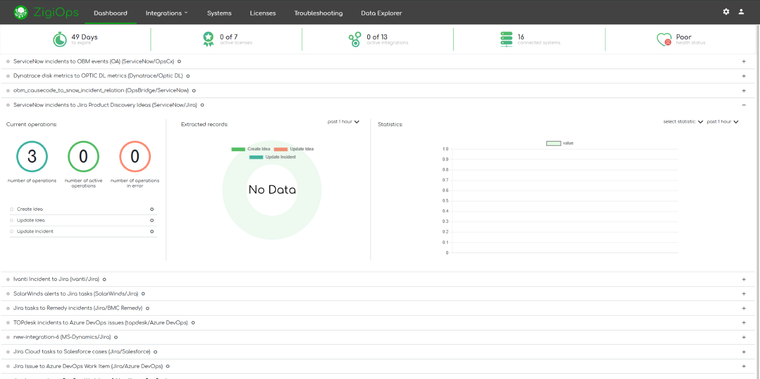Click the connected systems server icon

(x=506, y=39)
